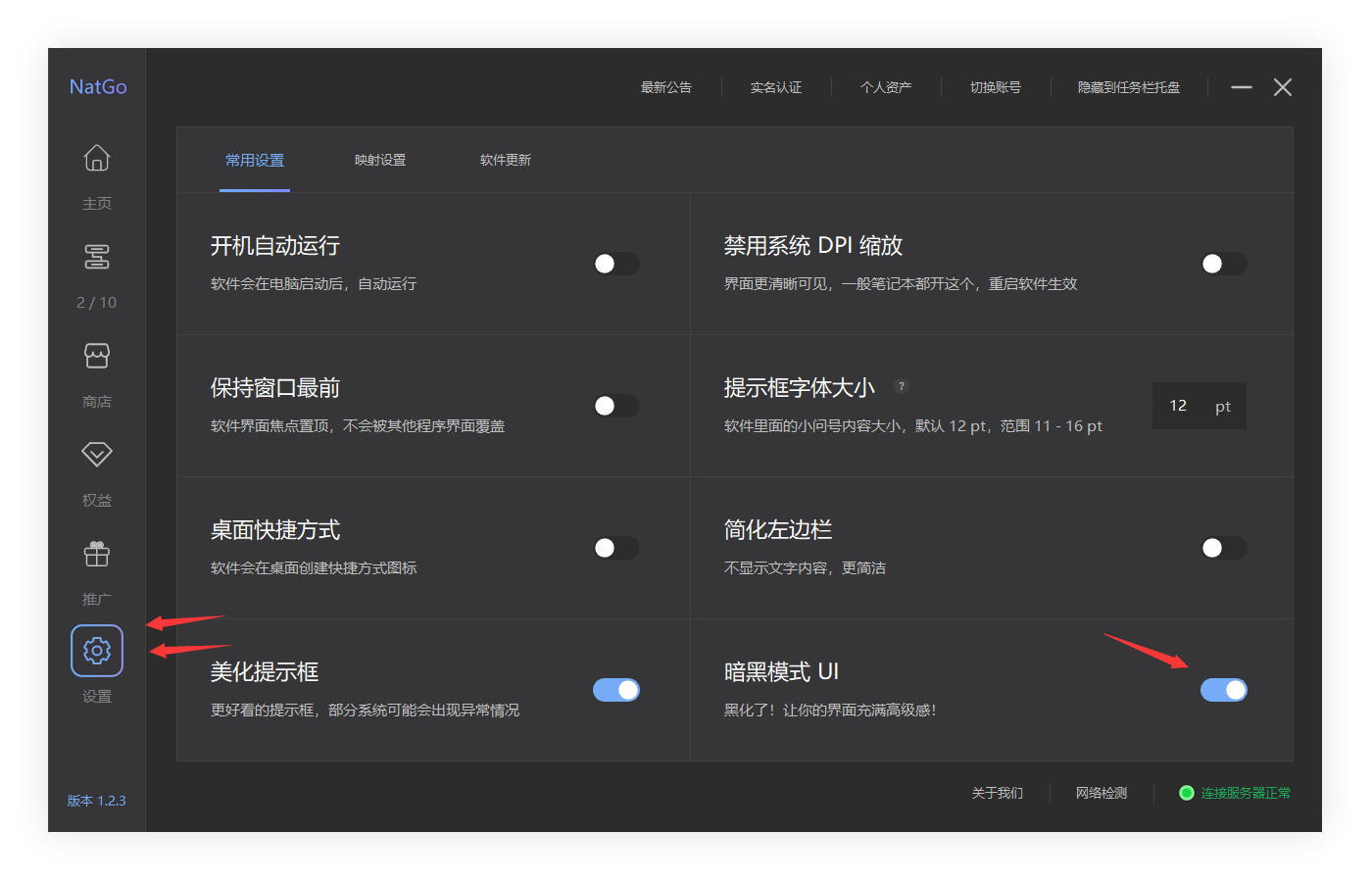Image resolution: width=1372 pixels, height=882 pixels.
Task: Open the Promotion (推广) gift icon
Action: pyautogui.click(x=97, y=554)
